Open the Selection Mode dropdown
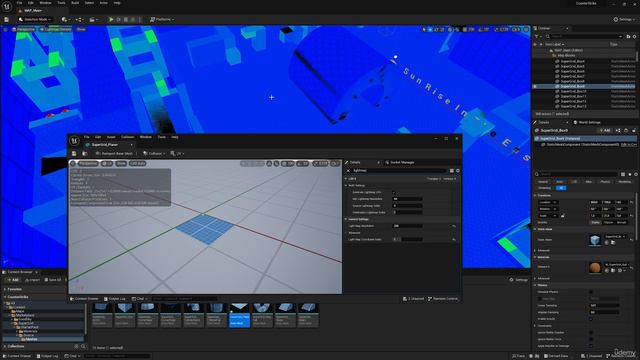 click(x=35, y=19)
